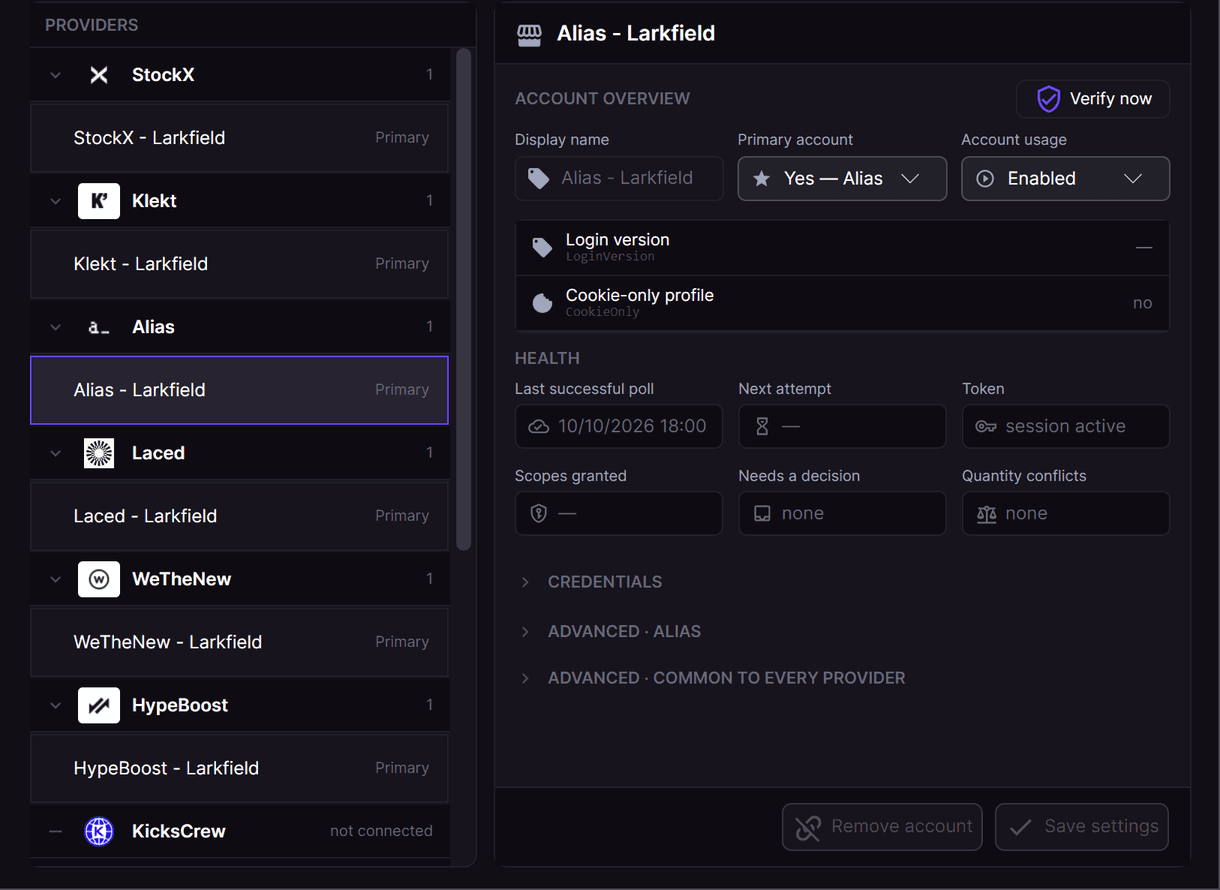This screenshot has height=890, width=1220.
Task: Collapse the Alias provider group
Action: [x=56, y=327]
